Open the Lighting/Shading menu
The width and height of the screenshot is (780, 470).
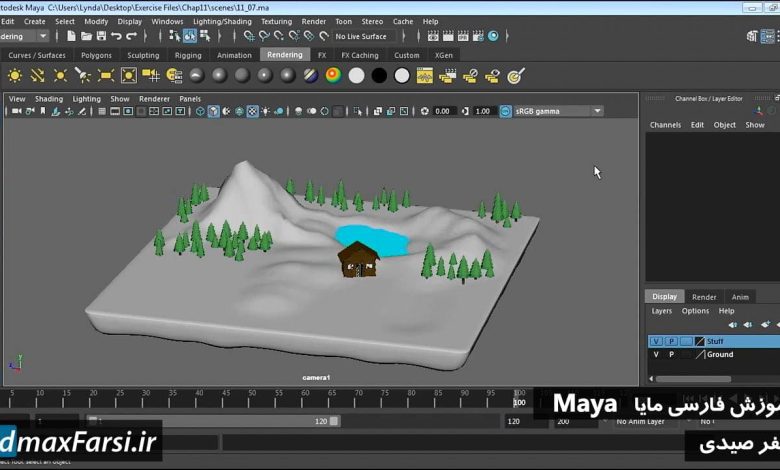(x=222, y=21)
